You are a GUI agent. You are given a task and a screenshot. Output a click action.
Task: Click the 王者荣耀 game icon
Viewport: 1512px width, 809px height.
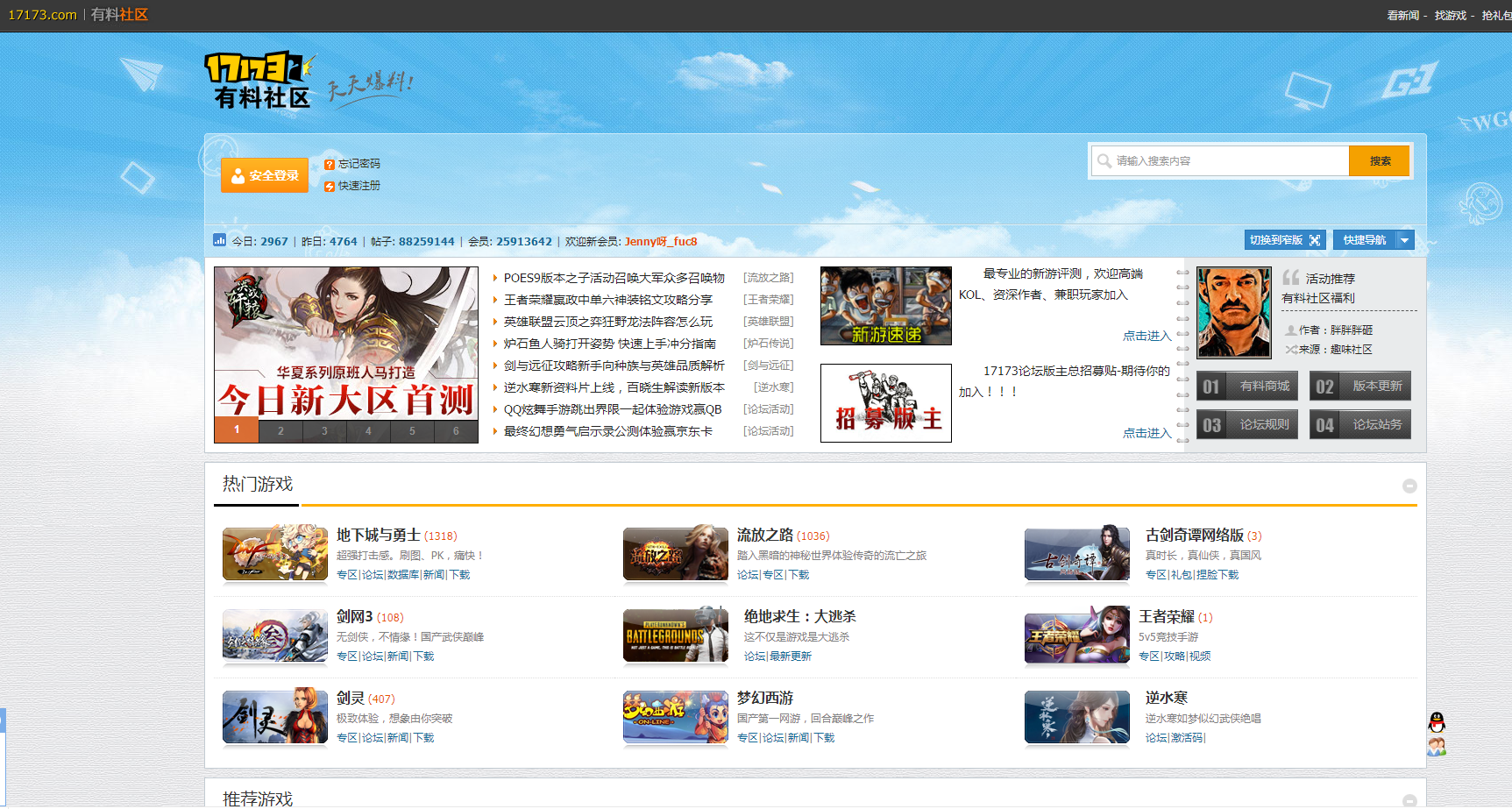[x=1076, y=635]
